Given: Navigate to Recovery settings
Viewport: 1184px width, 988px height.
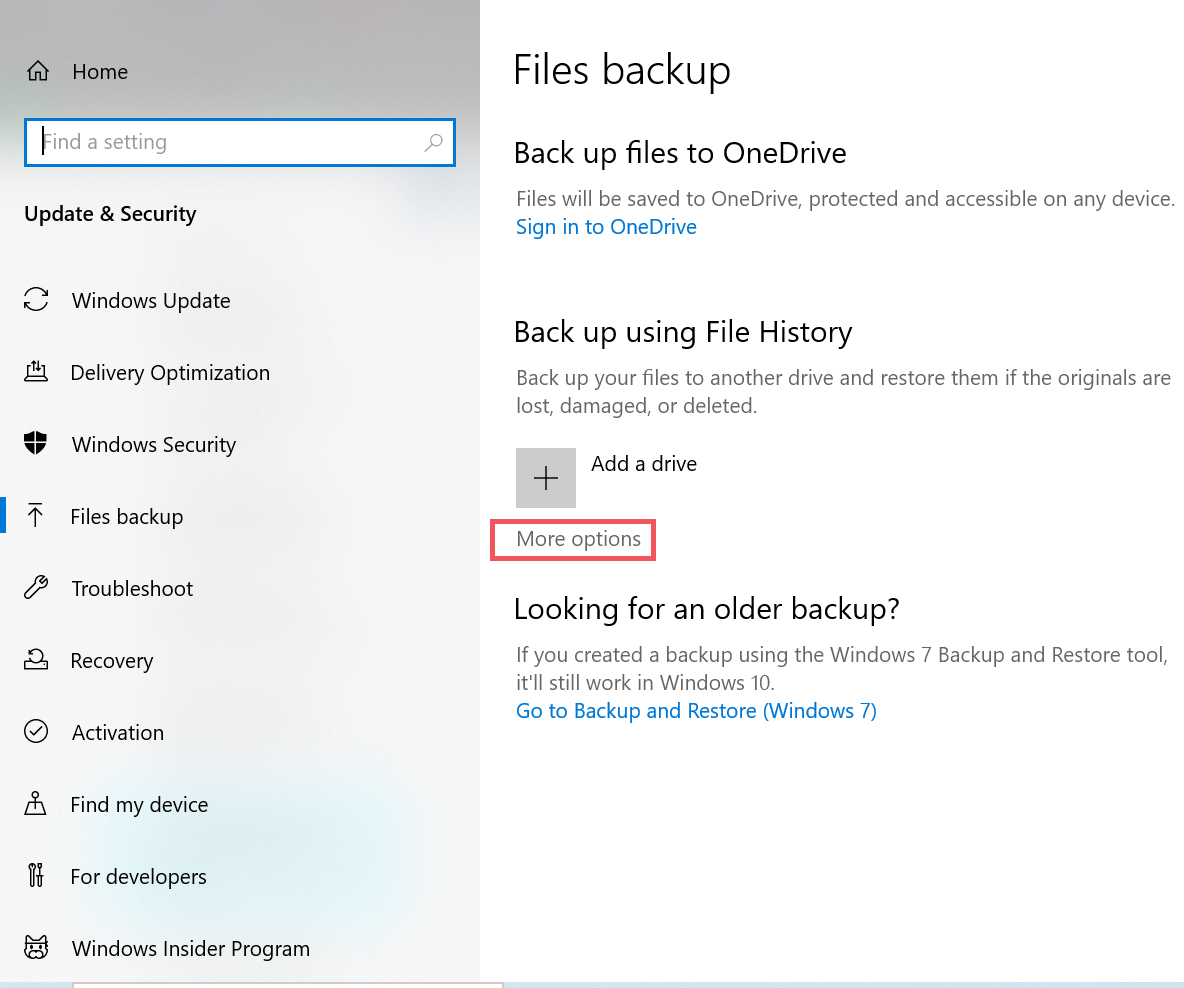Looking at the screenshot, I should 112,661.
